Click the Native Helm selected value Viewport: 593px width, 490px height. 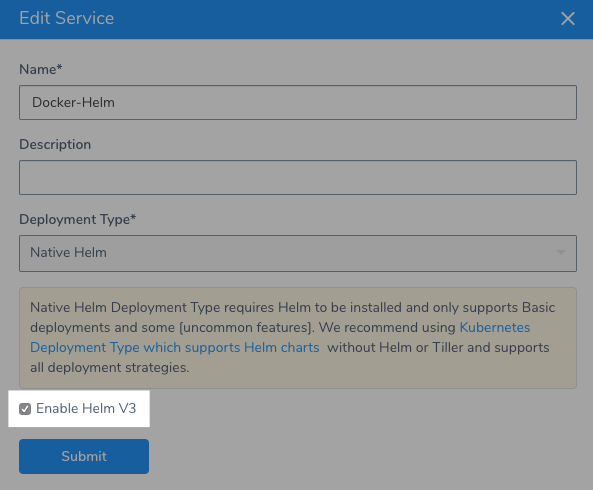coord(68,253)
